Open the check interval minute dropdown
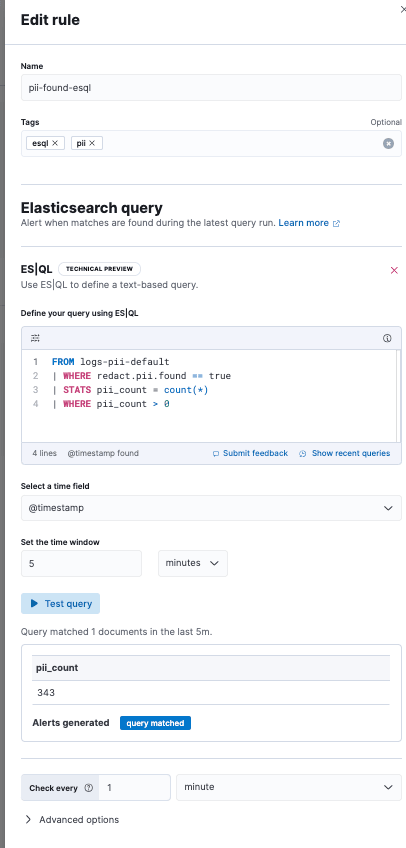The height and width of the screenshot is (848, 406). pos(289,787)
